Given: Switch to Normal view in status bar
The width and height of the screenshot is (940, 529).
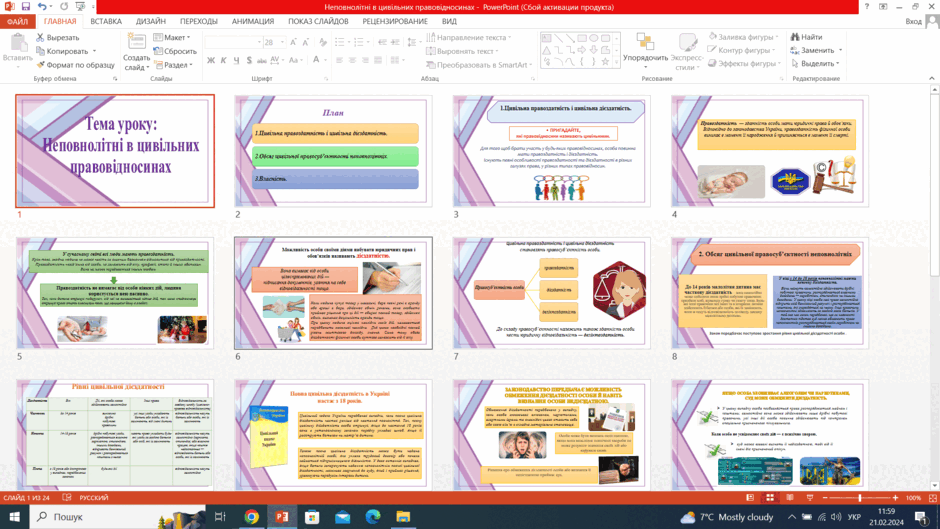Looking at the screenshot, I should click(x=750, y=498).
